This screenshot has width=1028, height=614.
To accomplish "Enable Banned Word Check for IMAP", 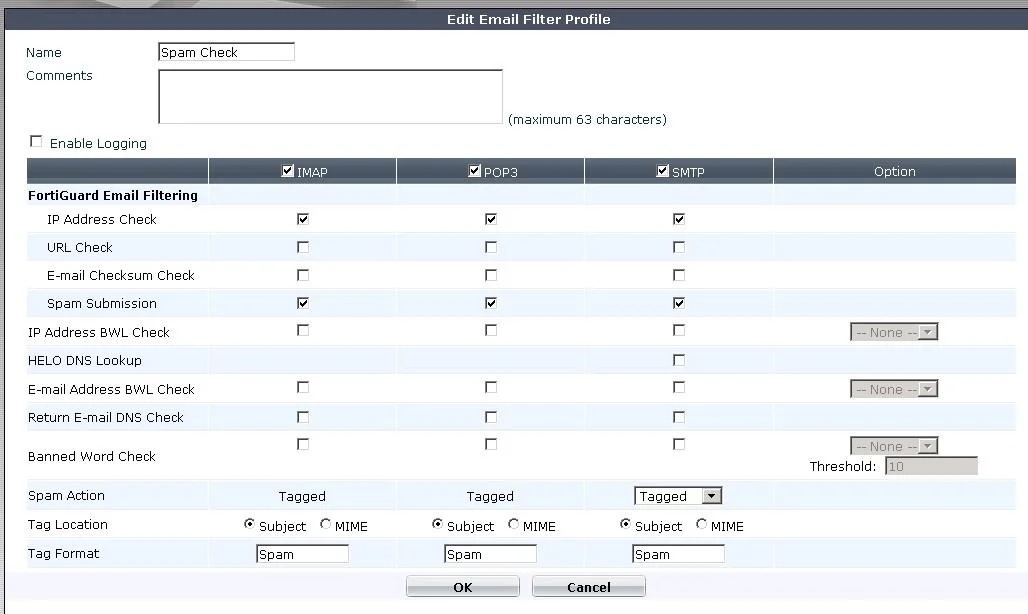I will point(303,444).
